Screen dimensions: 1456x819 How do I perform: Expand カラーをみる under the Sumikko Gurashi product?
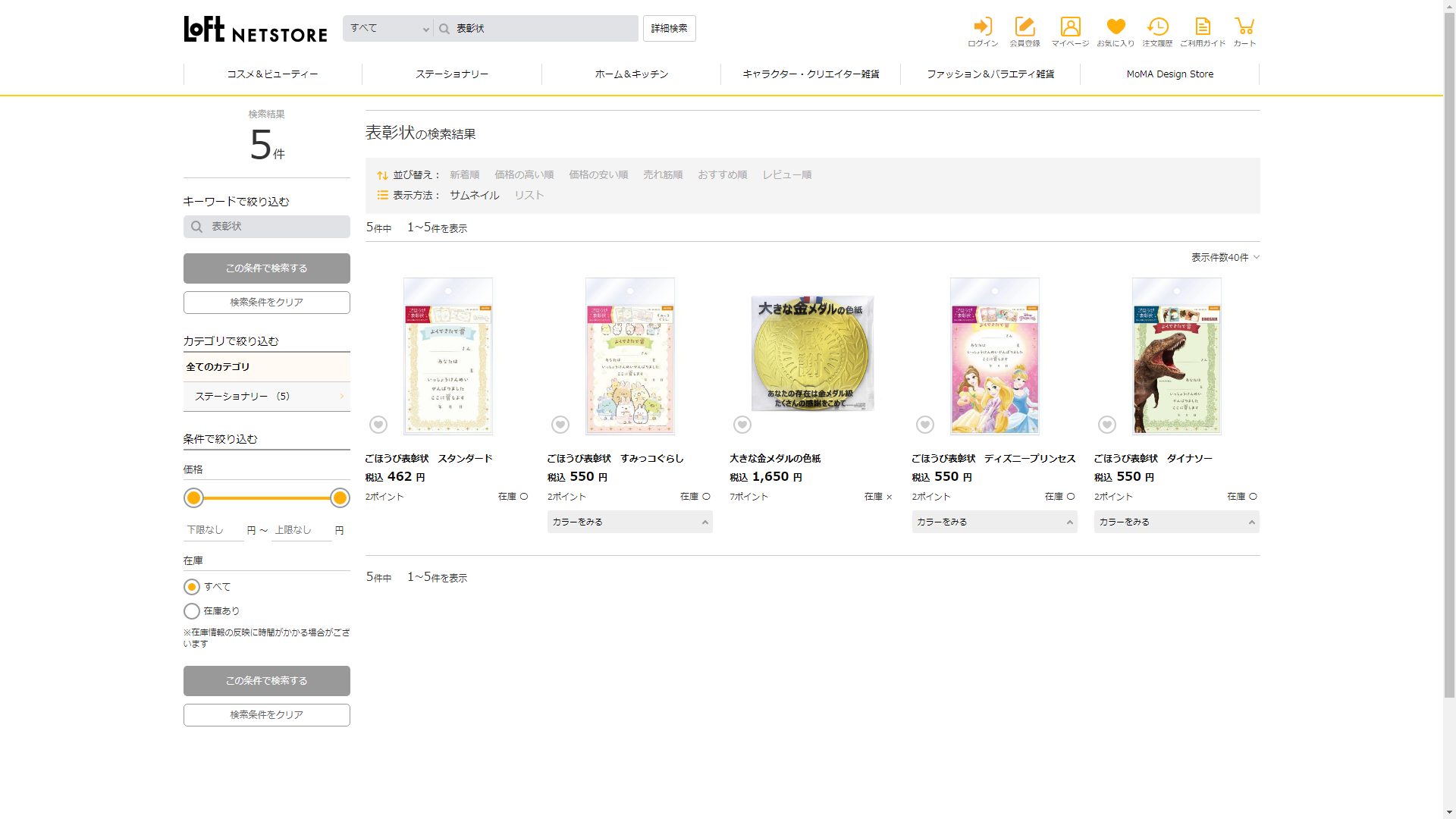(x=629, y=522)
